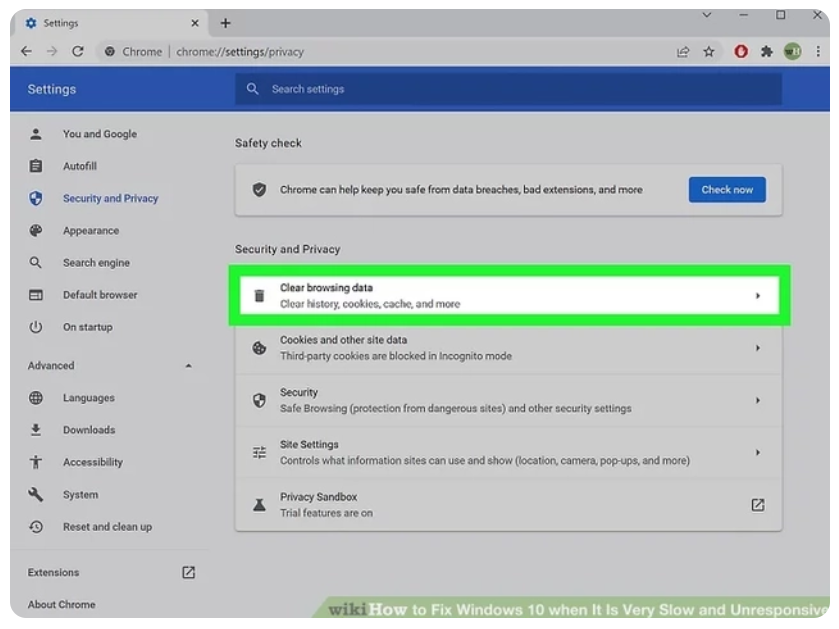839x629 pixels.
Task: Open the Extensions puzzle piece icon
Action: pos(767,52)
